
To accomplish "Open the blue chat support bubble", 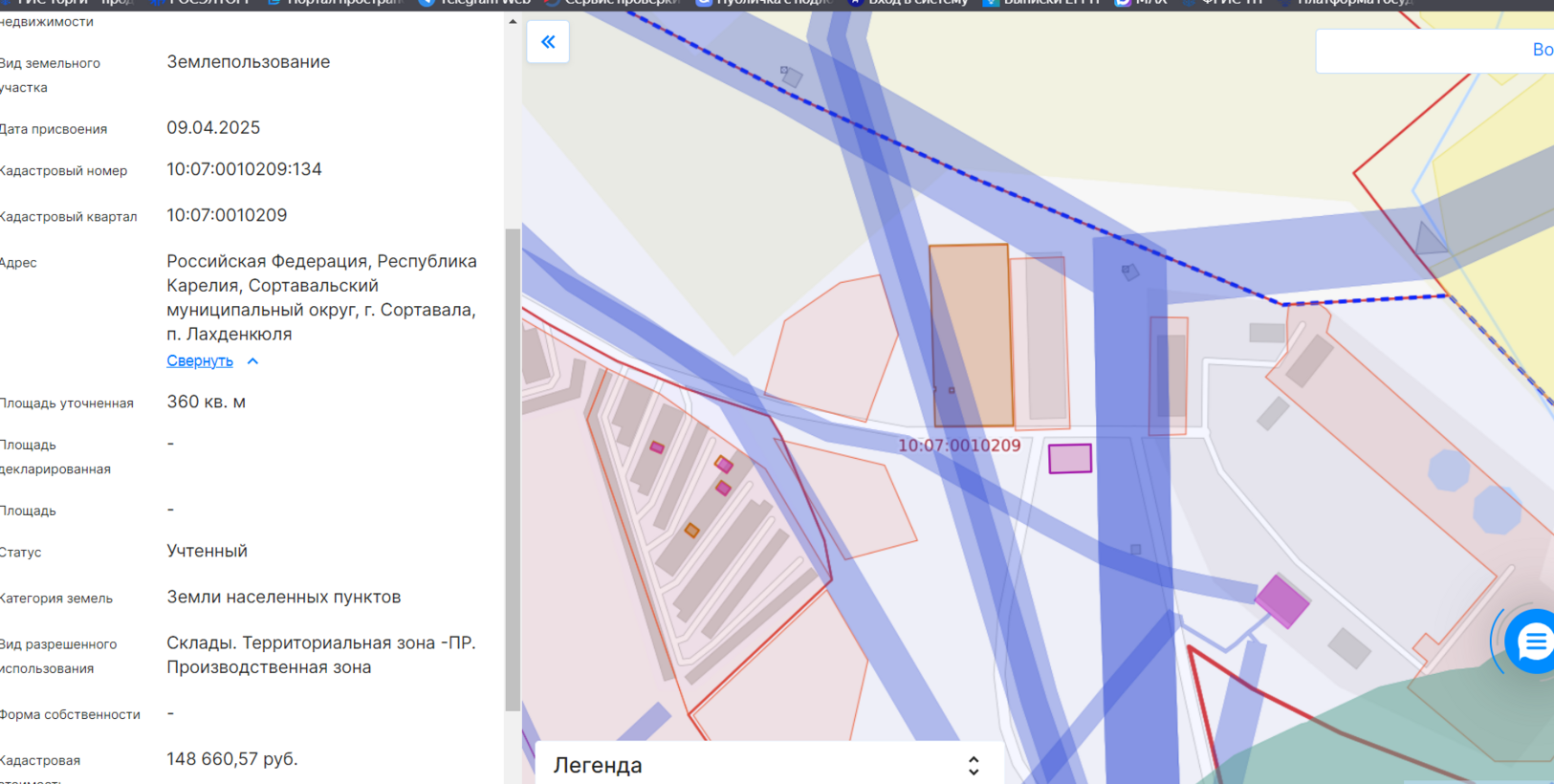I will tap(1532, 642).
